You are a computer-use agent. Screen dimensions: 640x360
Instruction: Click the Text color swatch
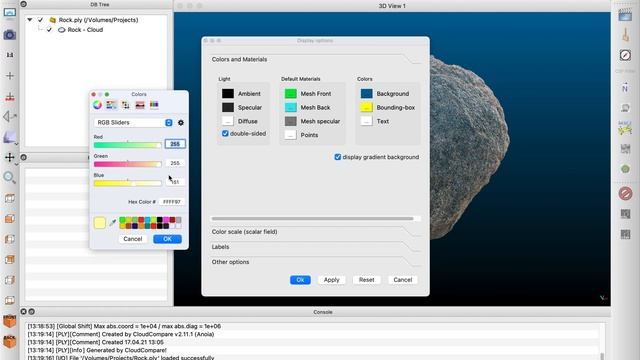[367, 121]
